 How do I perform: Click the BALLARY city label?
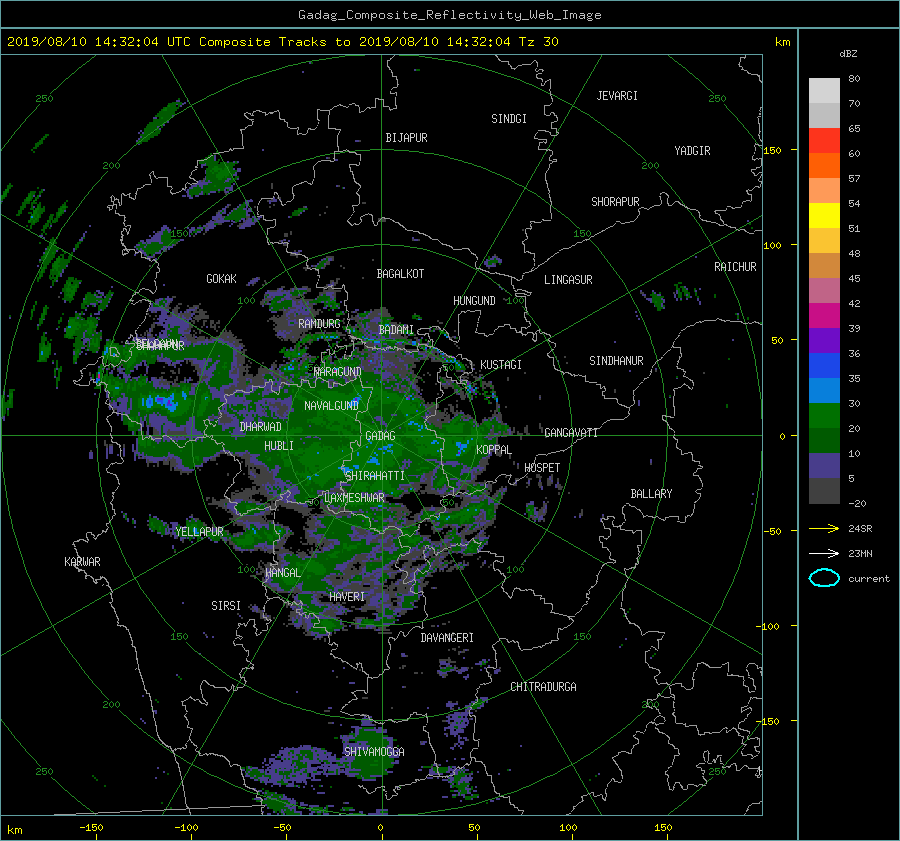[651, 494]
